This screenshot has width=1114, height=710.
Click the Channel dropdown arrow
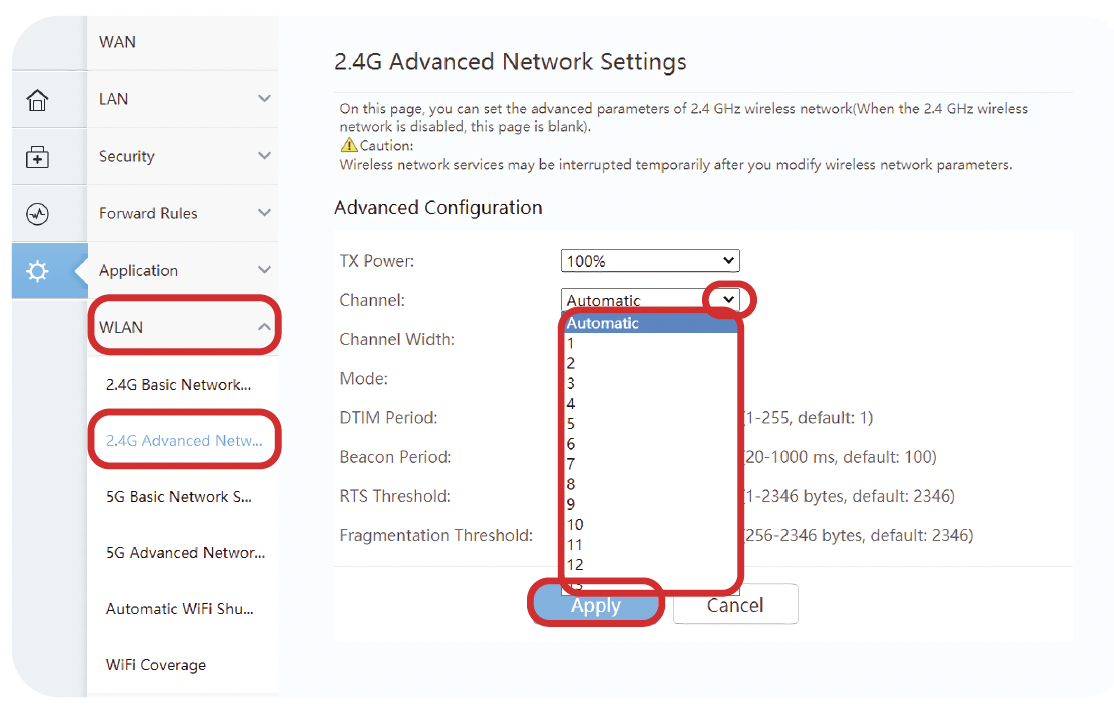(729, 299)
